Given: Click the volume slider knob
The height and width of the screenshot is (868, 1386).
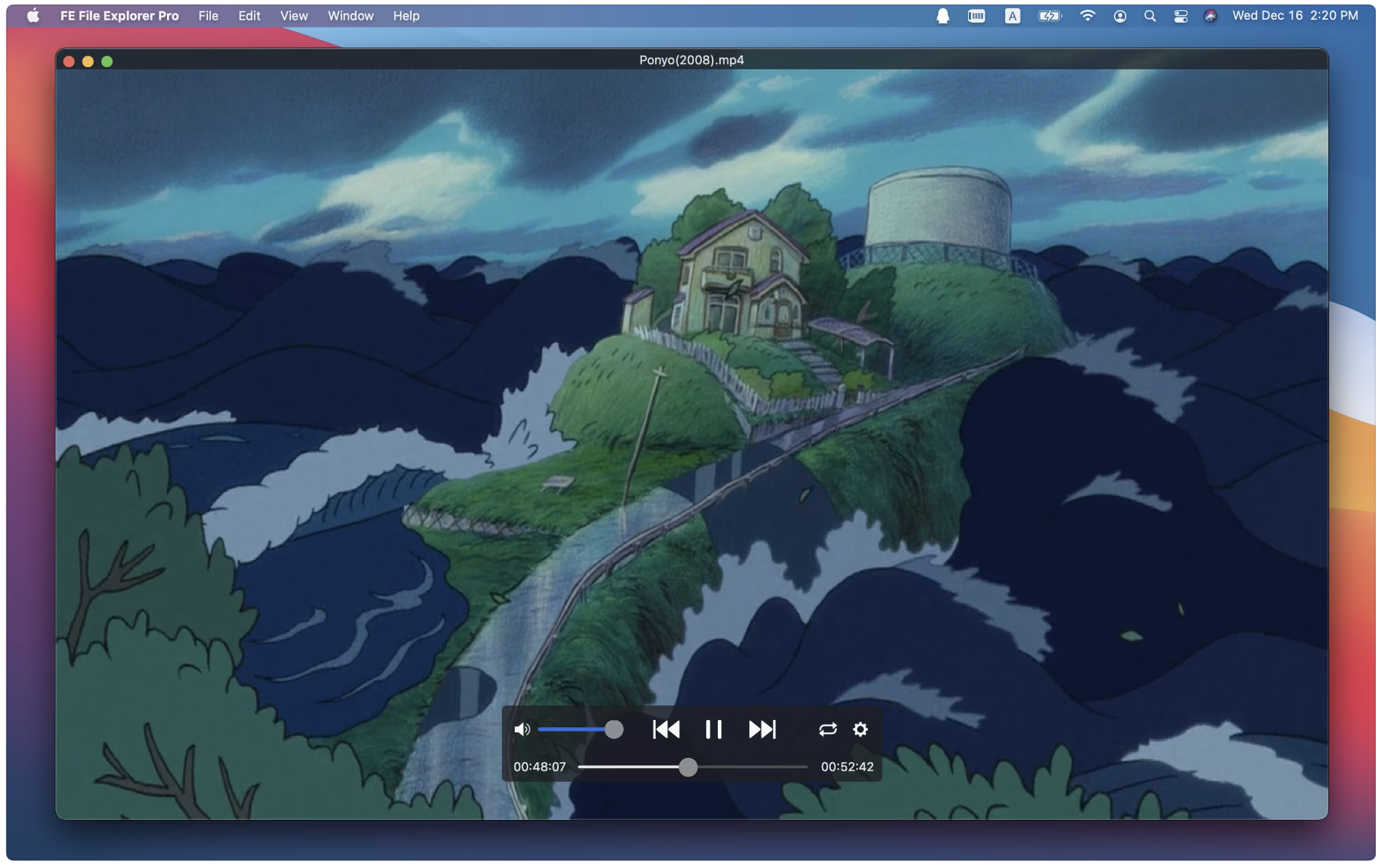Looking at the screenshot, I should pos(614,729).
